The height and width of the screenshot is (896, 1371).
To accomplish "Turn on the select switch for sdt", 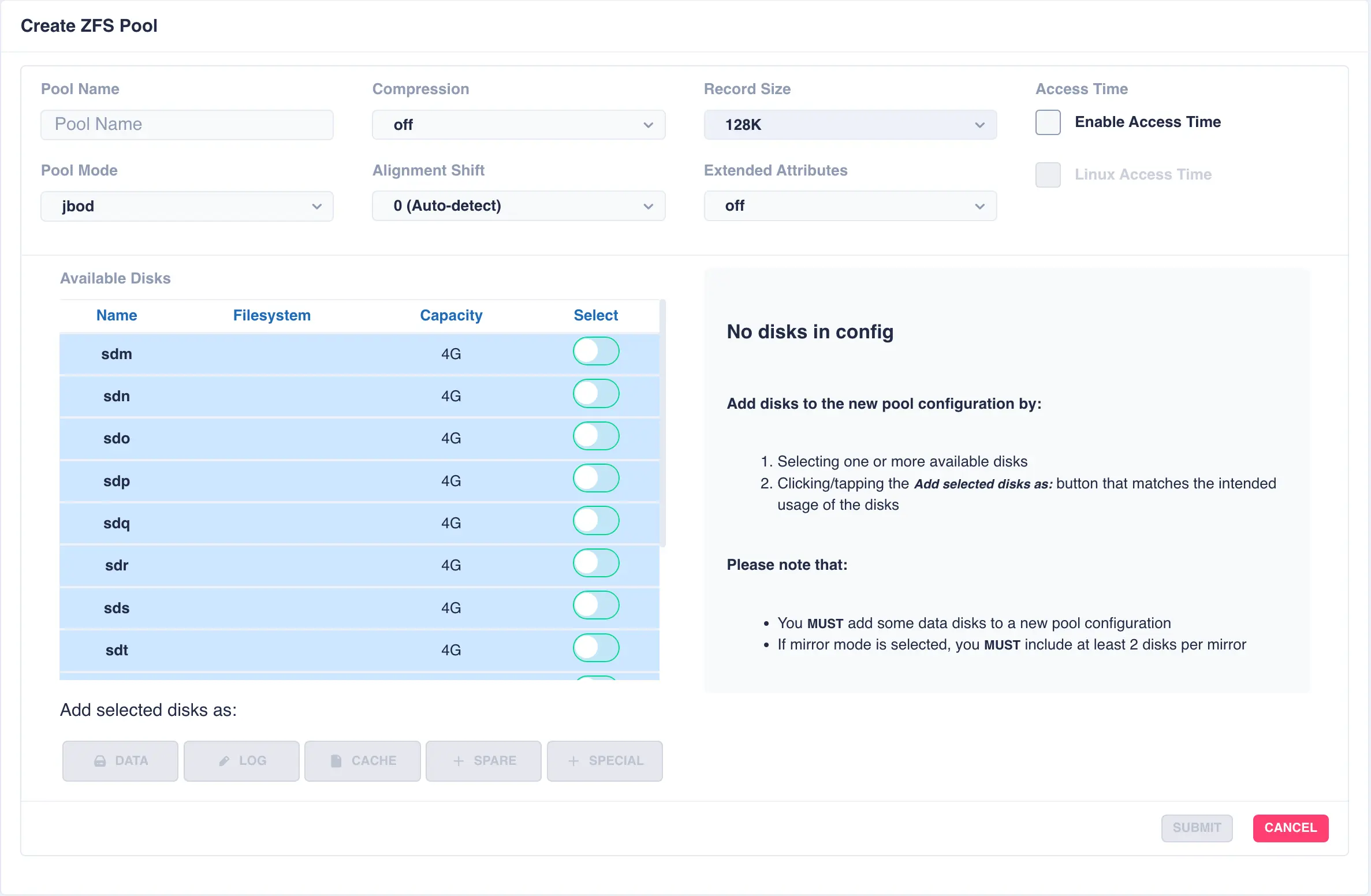I will pos(595,648).
